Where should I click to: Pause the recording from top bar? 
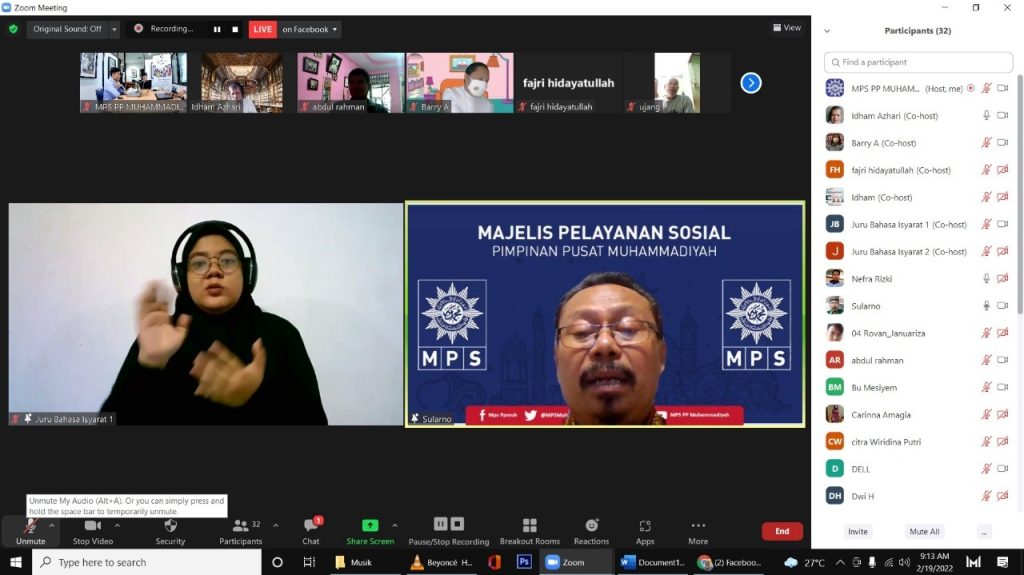click(x=217, y=29)
